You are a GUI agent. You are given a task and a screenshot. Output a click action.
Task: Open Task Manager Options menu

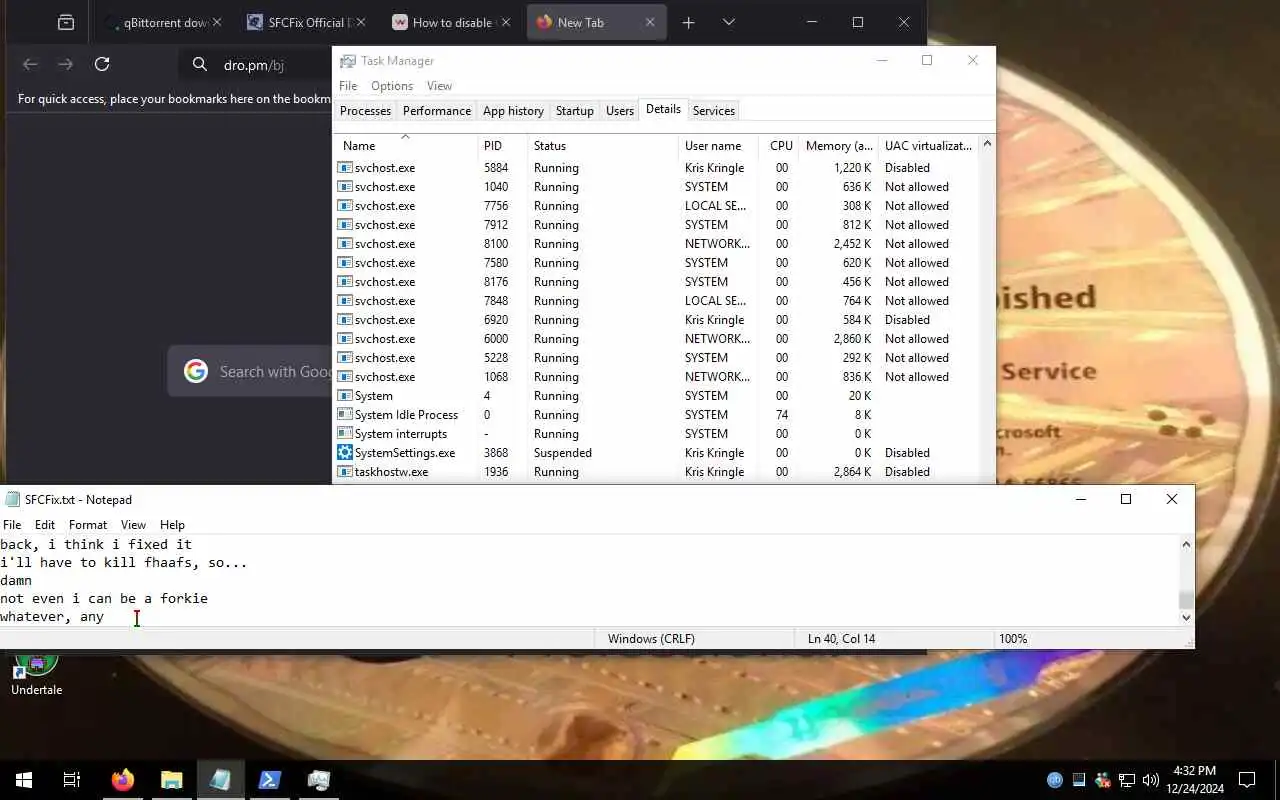[392, 86]
